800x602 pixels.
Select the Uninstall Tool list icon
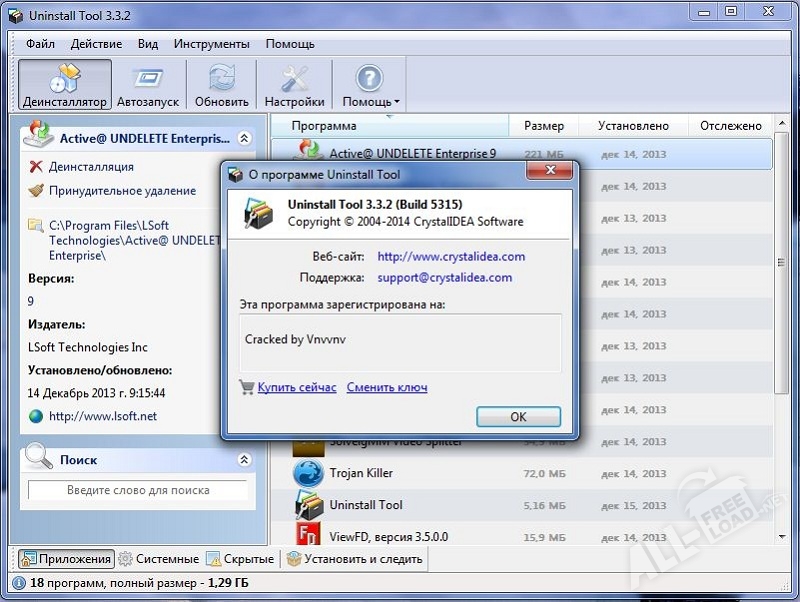(308, 505)
